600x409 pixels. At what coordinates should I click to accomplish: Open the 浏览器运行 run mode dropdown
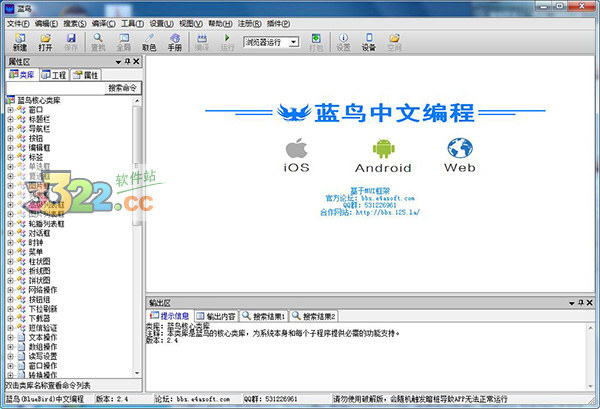293,42
